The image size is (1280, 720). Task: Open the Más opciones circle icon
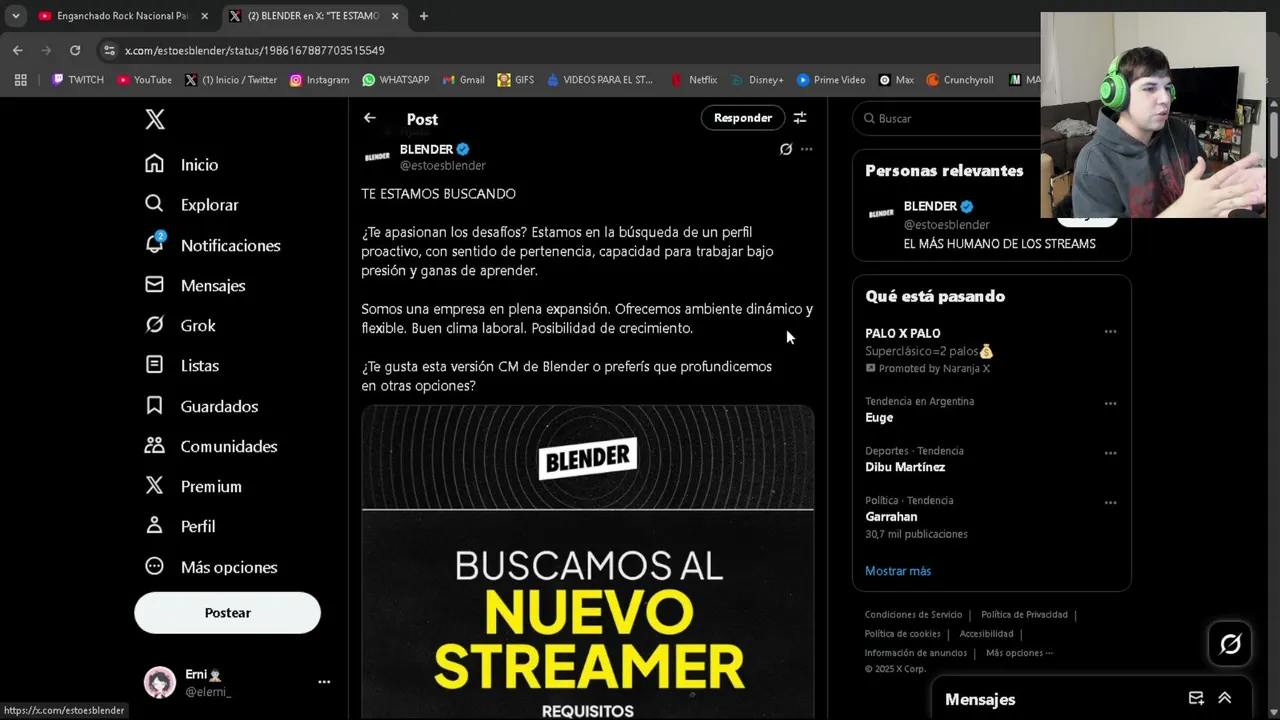click(154, 566)
